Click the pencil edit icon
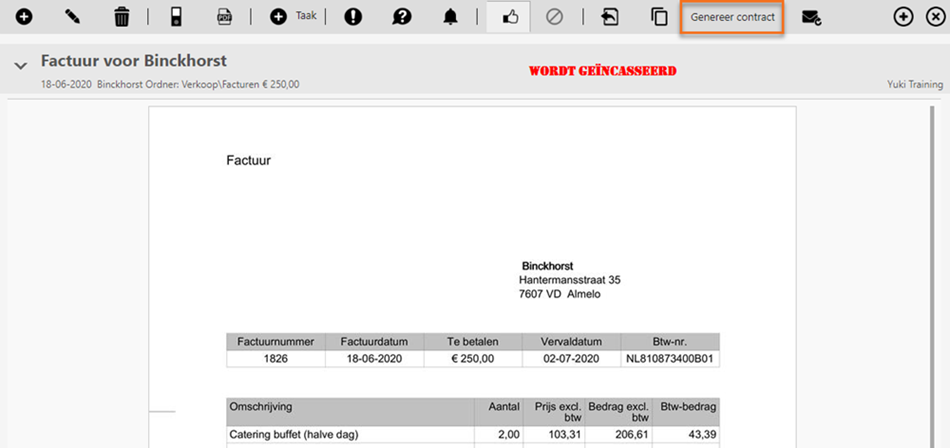Image resolution: width=950 pixels, height=448 pixels. pyautogui.click(x=73, y=17)
